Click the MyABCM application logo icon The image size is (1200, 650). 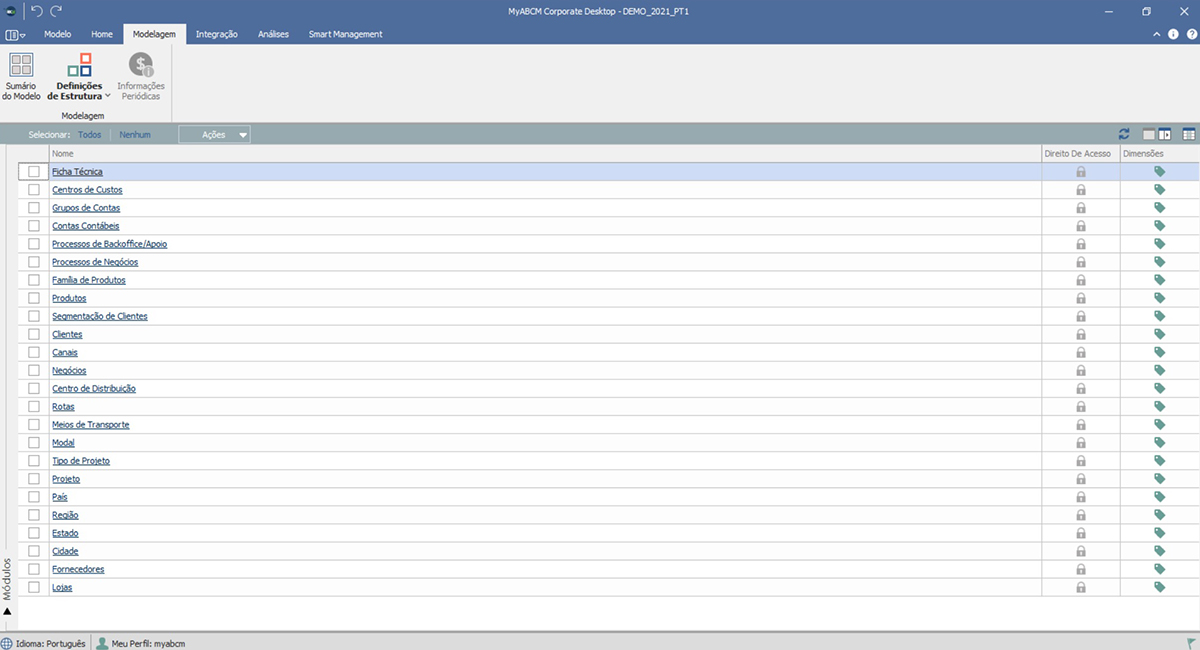(x=10, y=11)
